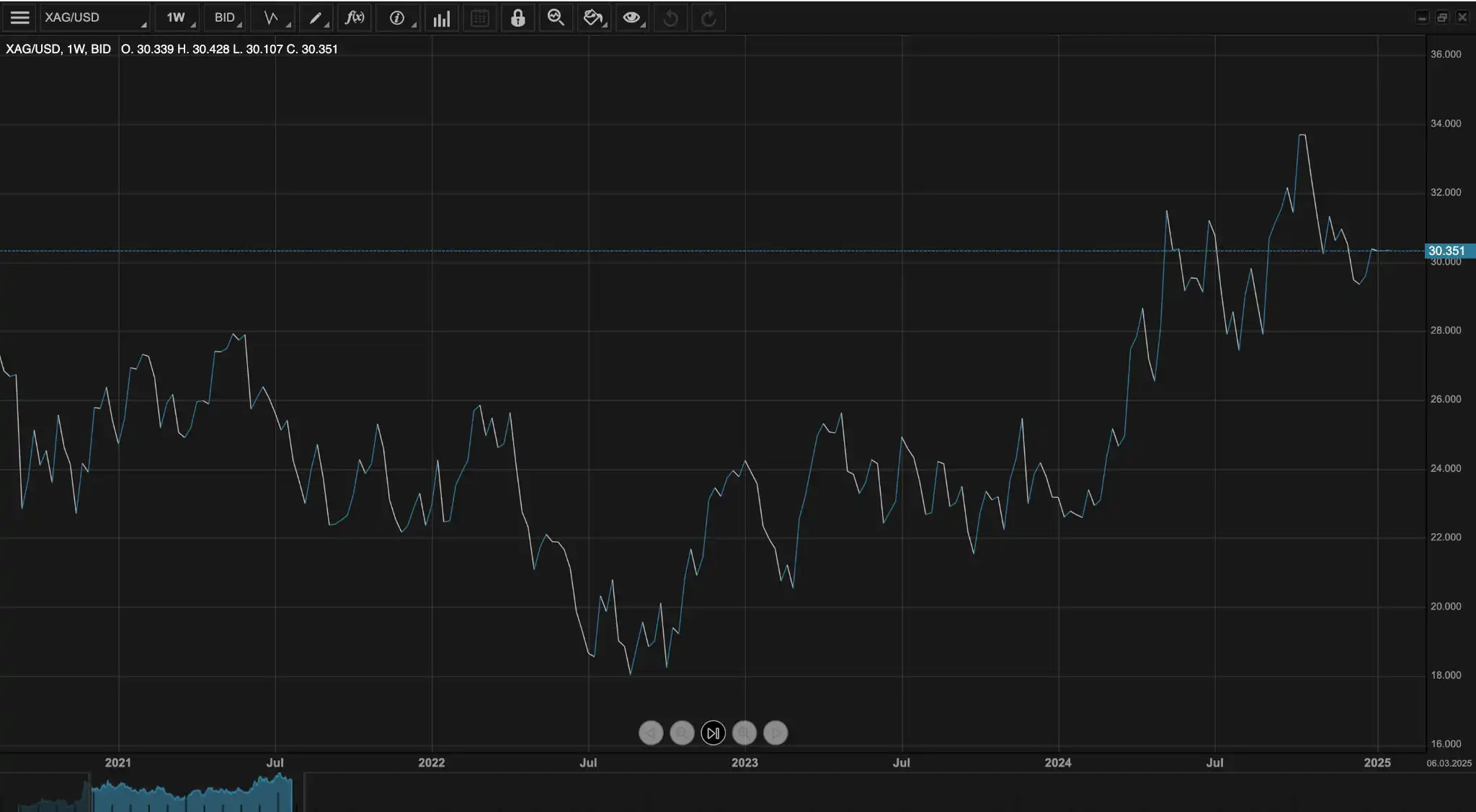
Task: Click the bar chart volume icon
Action: 442,18
